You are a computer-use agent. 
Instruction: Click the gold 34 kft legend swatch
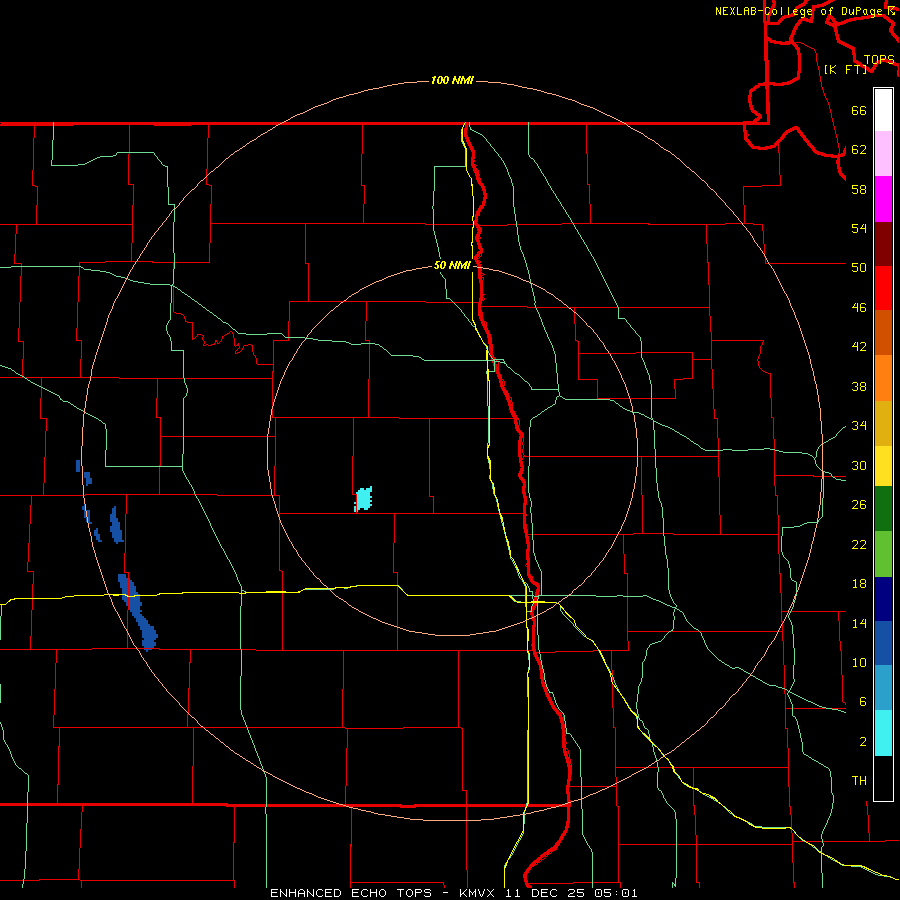coord(883,423)
